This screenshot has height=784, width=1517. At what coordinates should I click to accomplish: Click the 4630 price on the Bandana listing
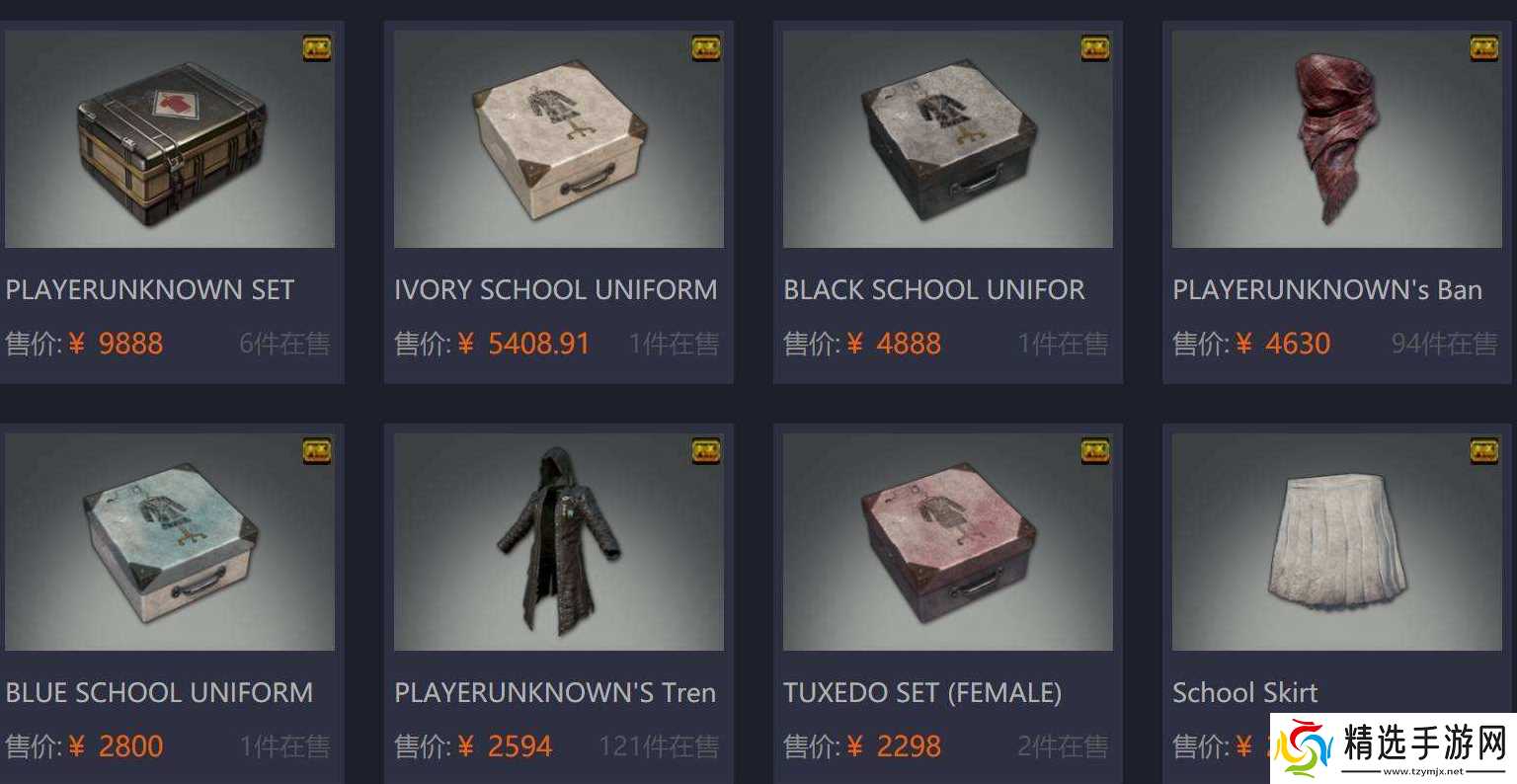point(1298,344)
